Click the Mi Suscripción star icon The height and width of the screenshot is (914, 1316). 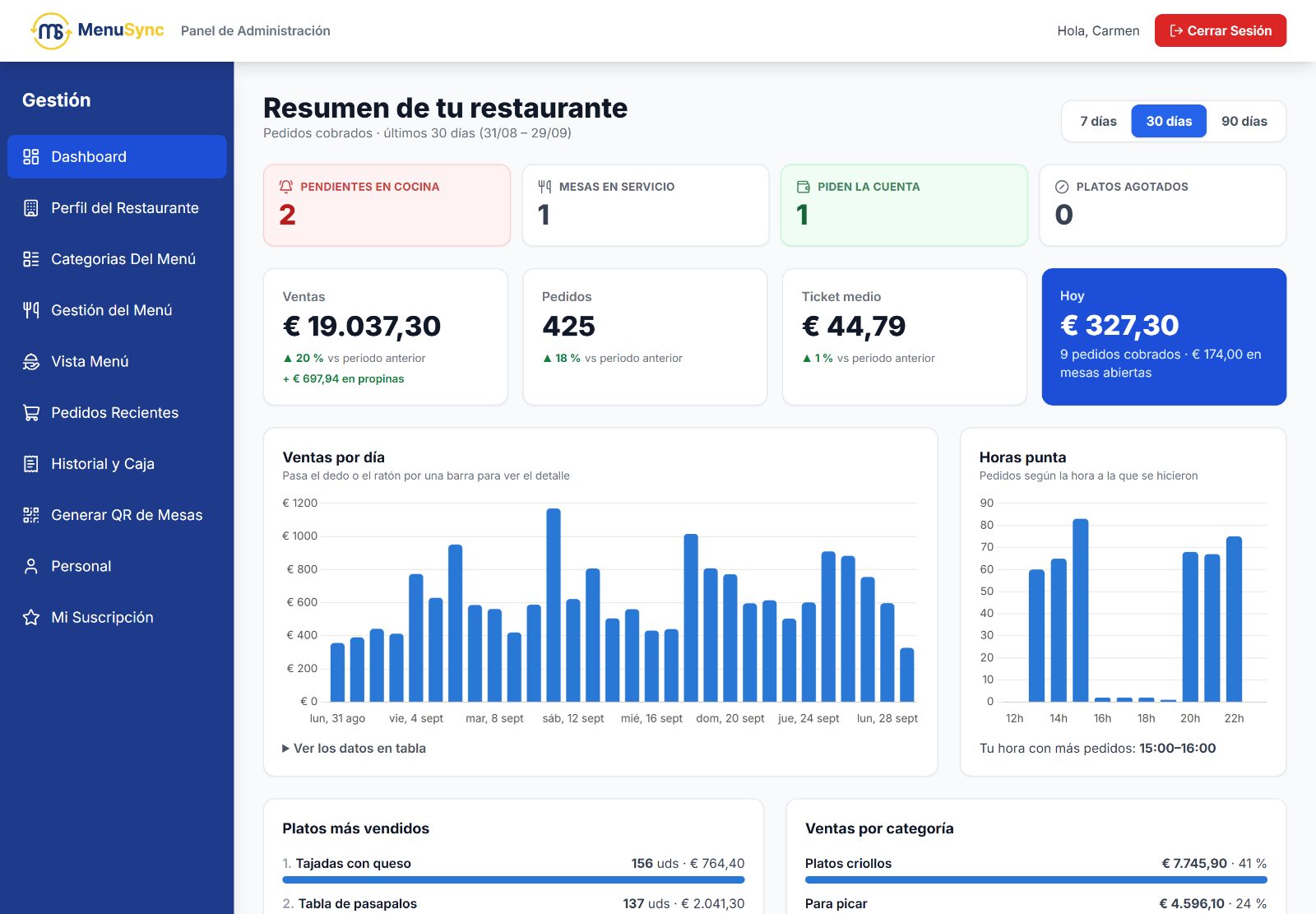(x=31, y=617)
